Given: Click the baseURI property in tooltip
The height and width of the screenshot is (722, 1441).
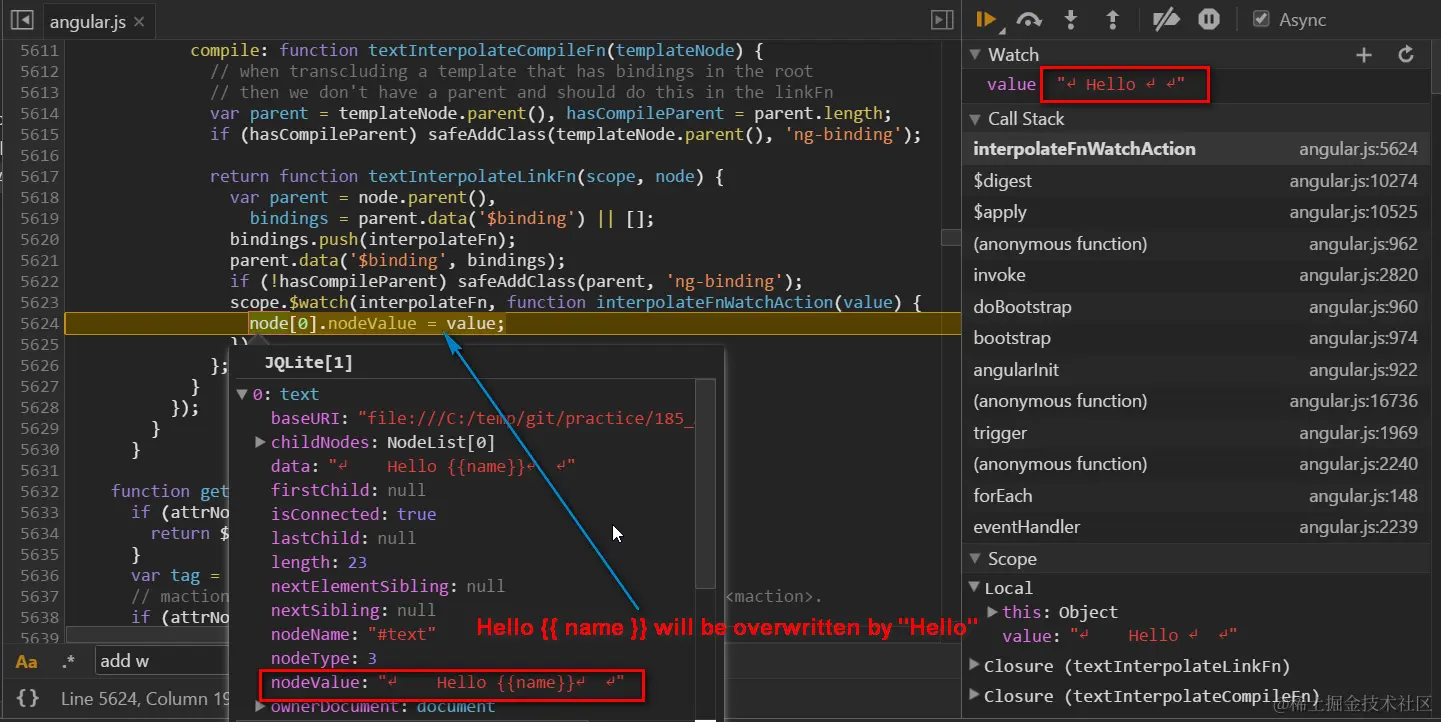Looking at the screenshot, I should [309, 418].
